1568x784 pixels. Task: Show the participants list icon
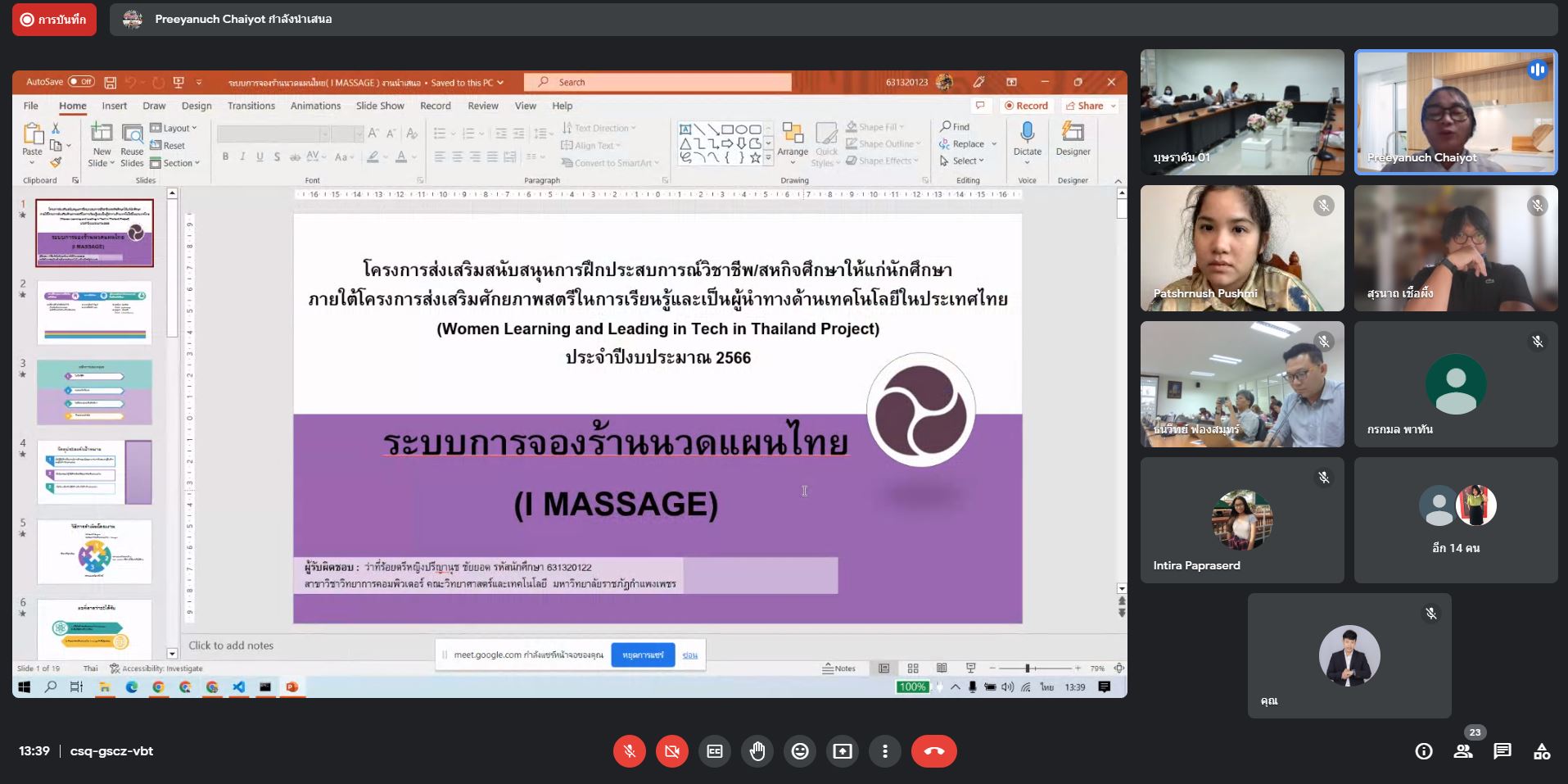pyautogui.click(x=1462, y=751)
